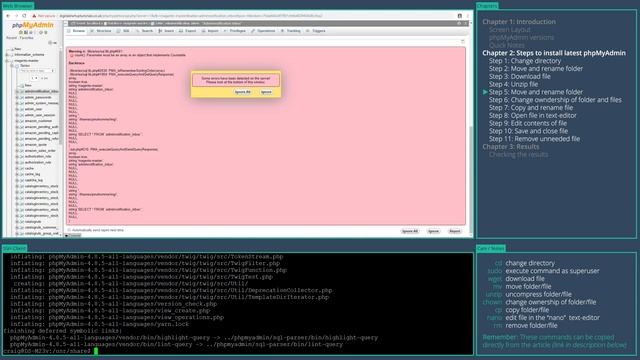
Task: Switch to the Structure tab
Action: click(x=101, y=31)
